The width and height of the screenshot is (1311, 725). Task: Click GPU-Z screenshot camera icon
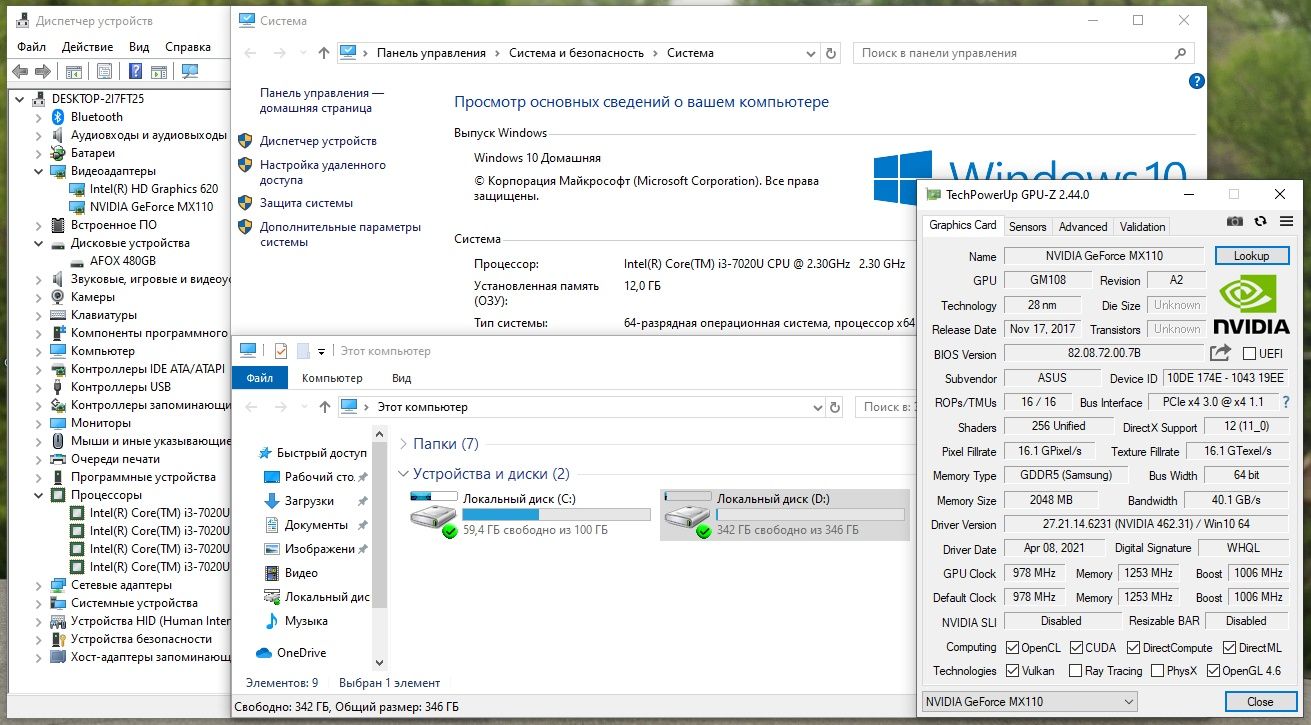click(1235, 221)
